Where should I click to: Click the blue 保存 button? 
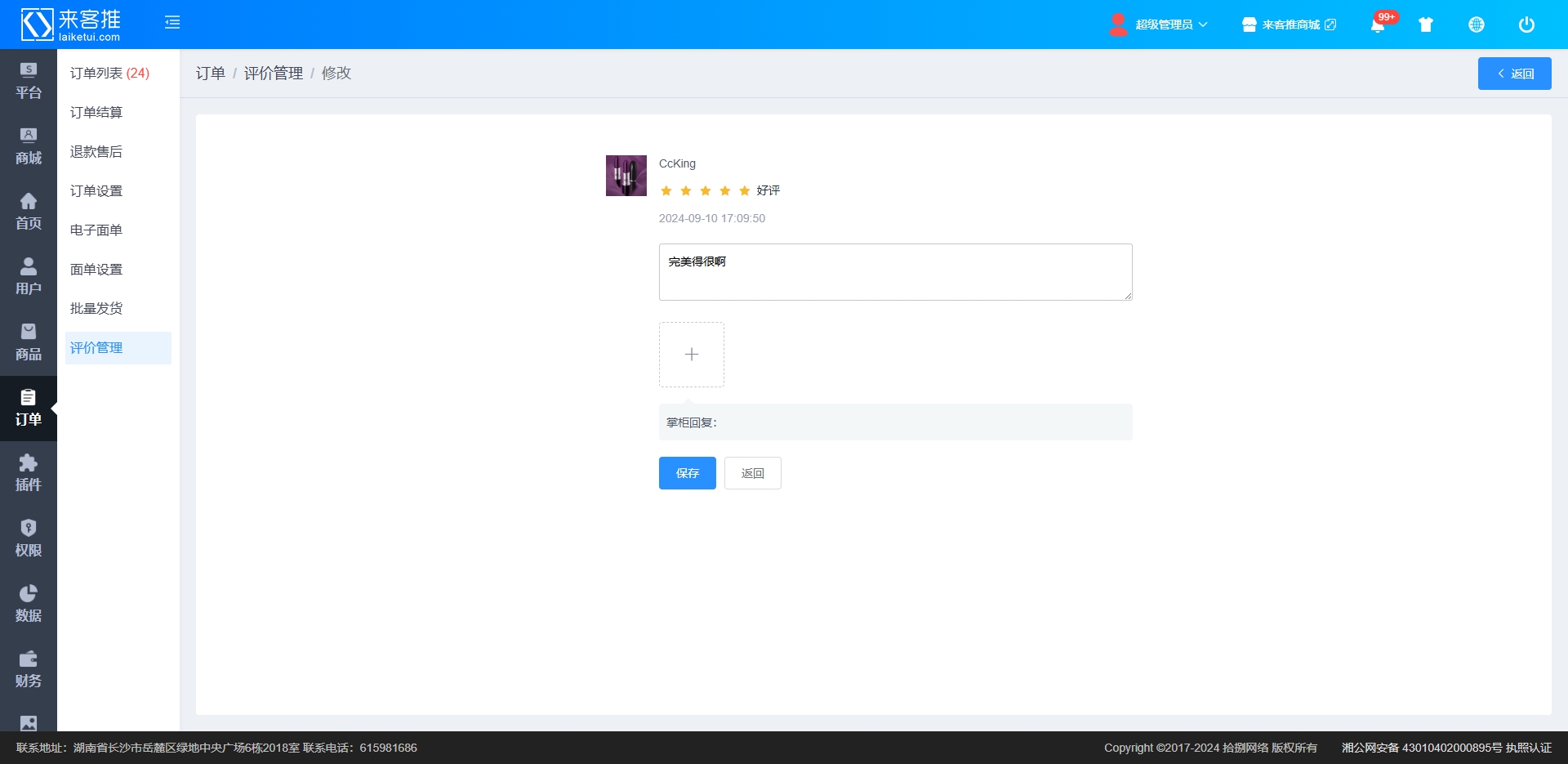click(687, 473)
